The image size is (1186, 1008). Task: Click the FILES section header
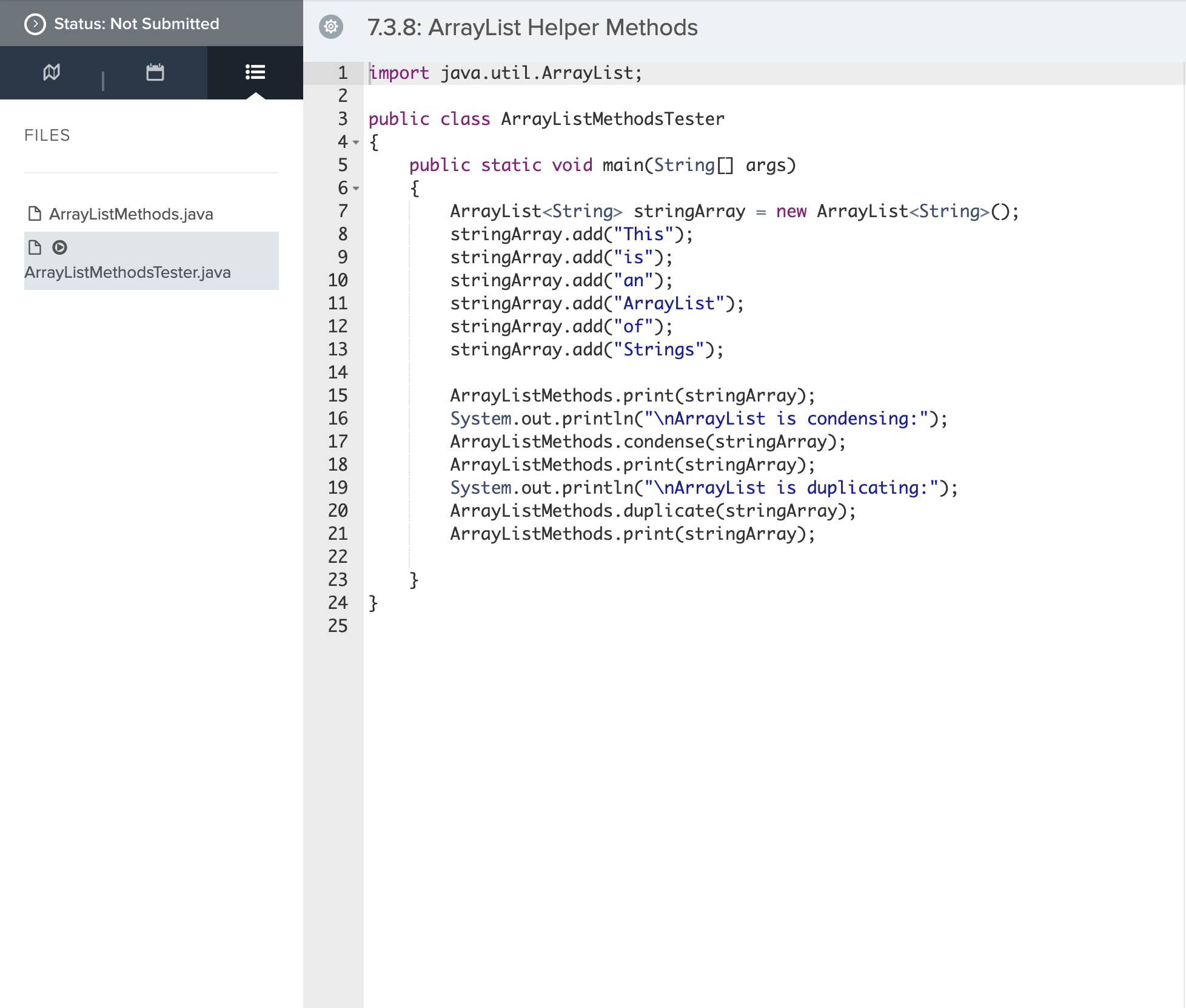(47, 135)
